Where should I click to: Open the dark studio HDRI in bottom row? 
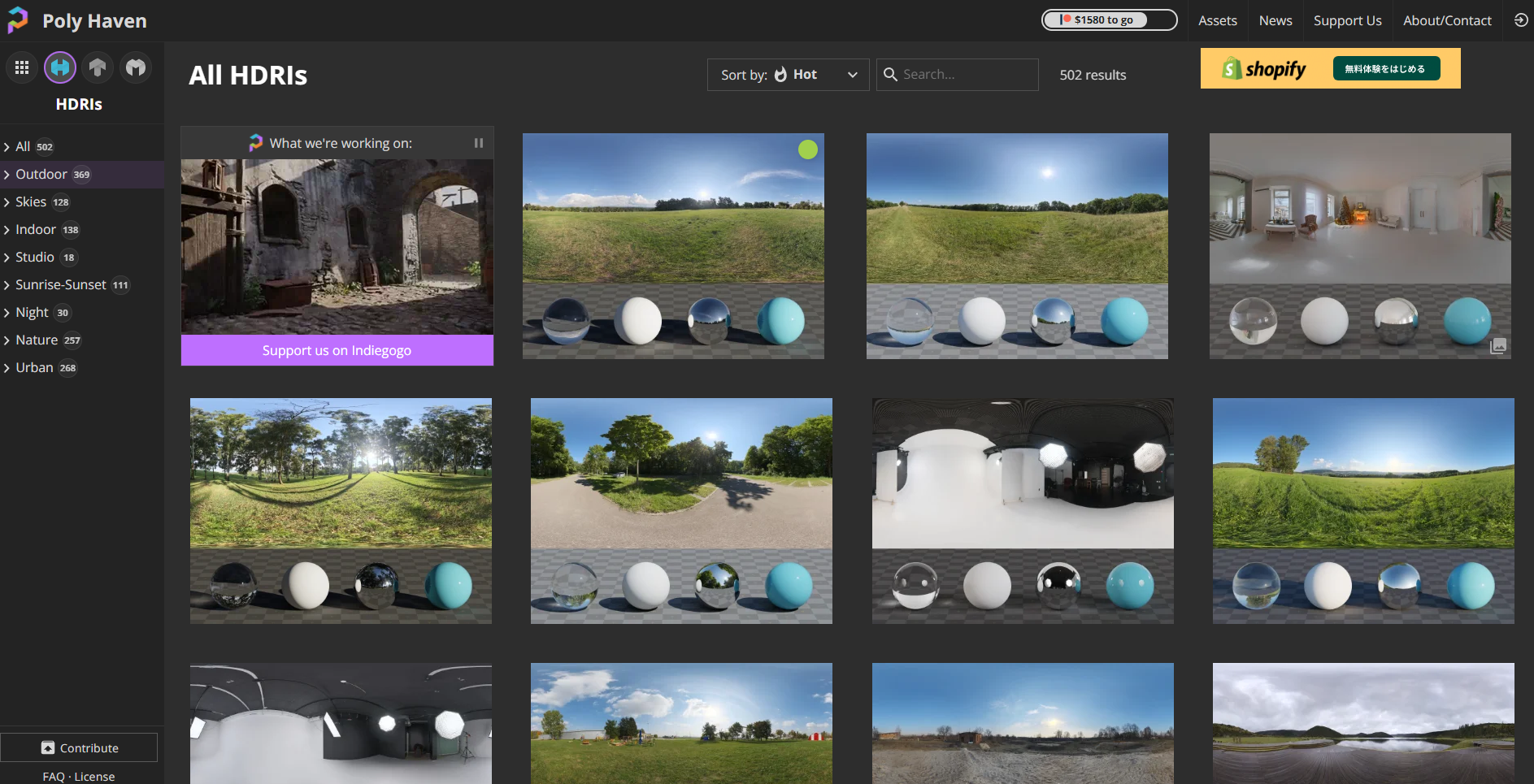tap(341, 723)
